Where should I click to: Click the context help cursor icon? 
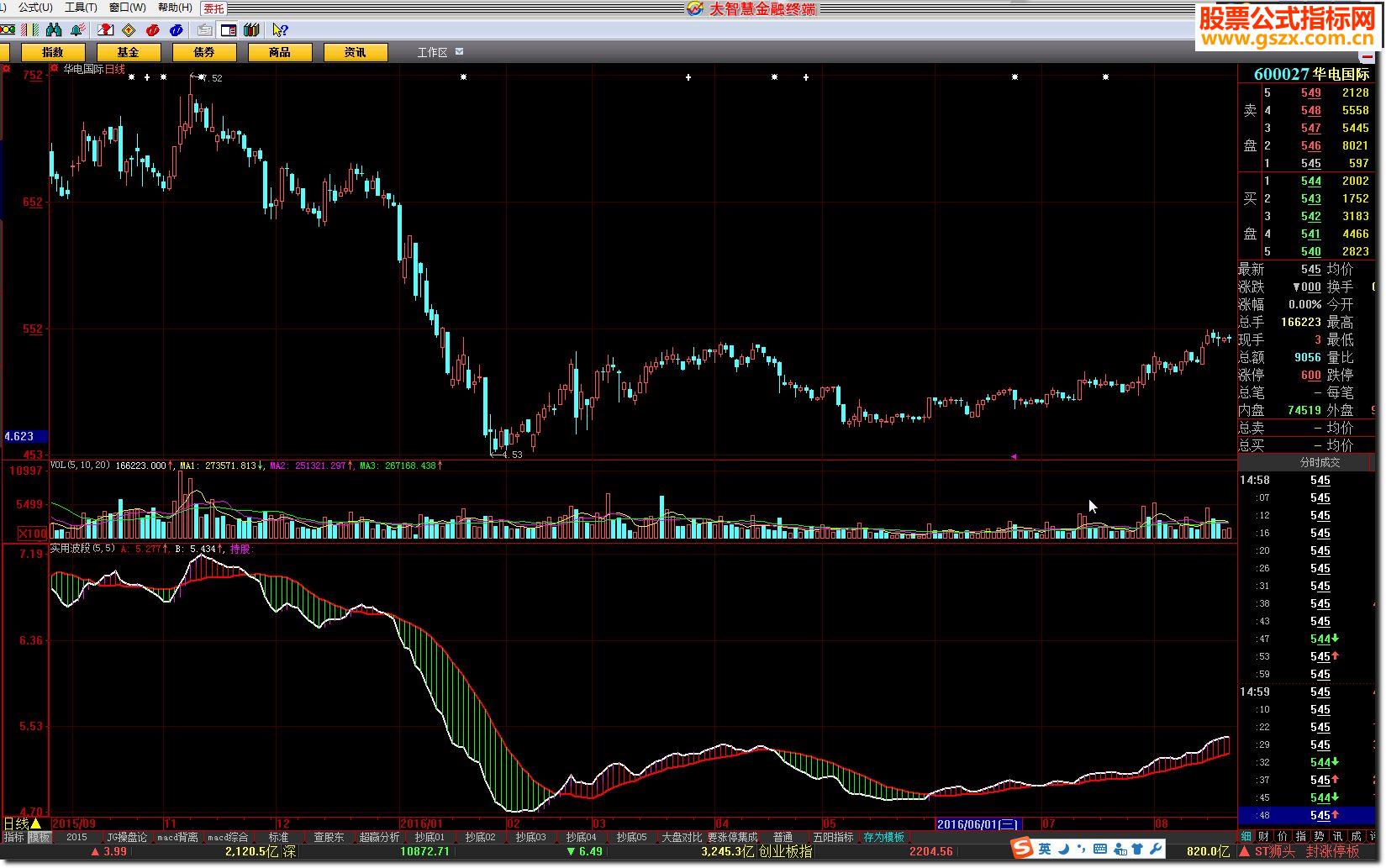click(x=280, y=30)
